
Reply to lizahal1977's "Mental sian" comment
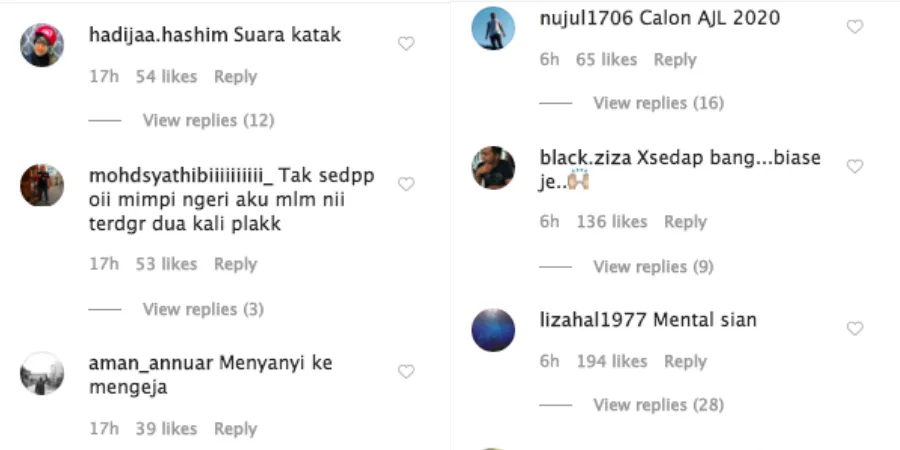pos(685,362)
